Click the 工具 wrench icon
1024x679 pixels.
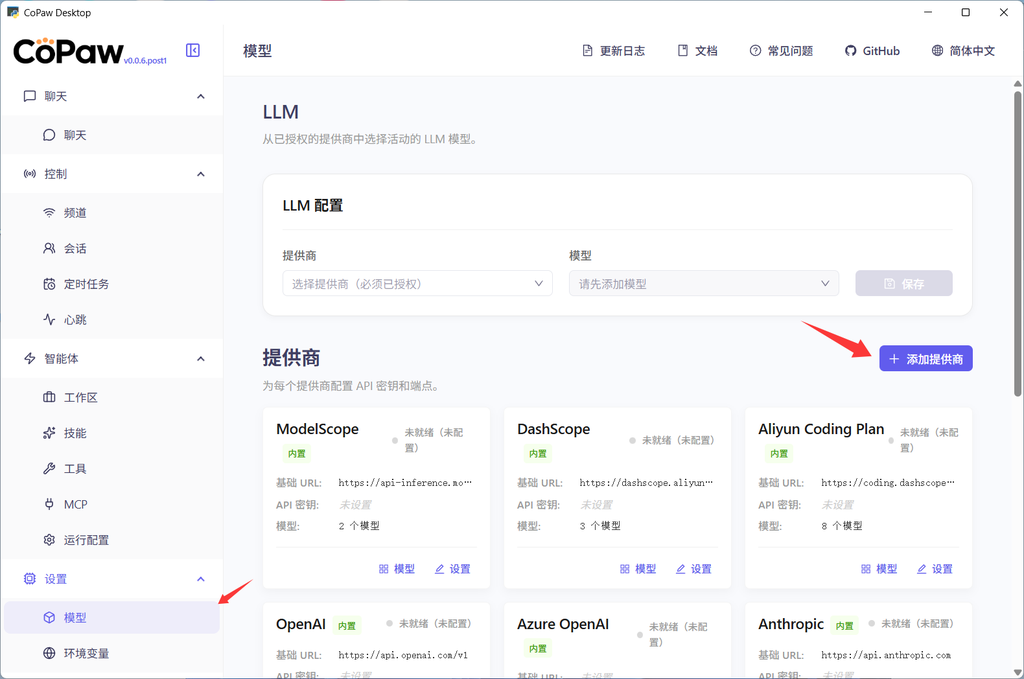[49, 468]
